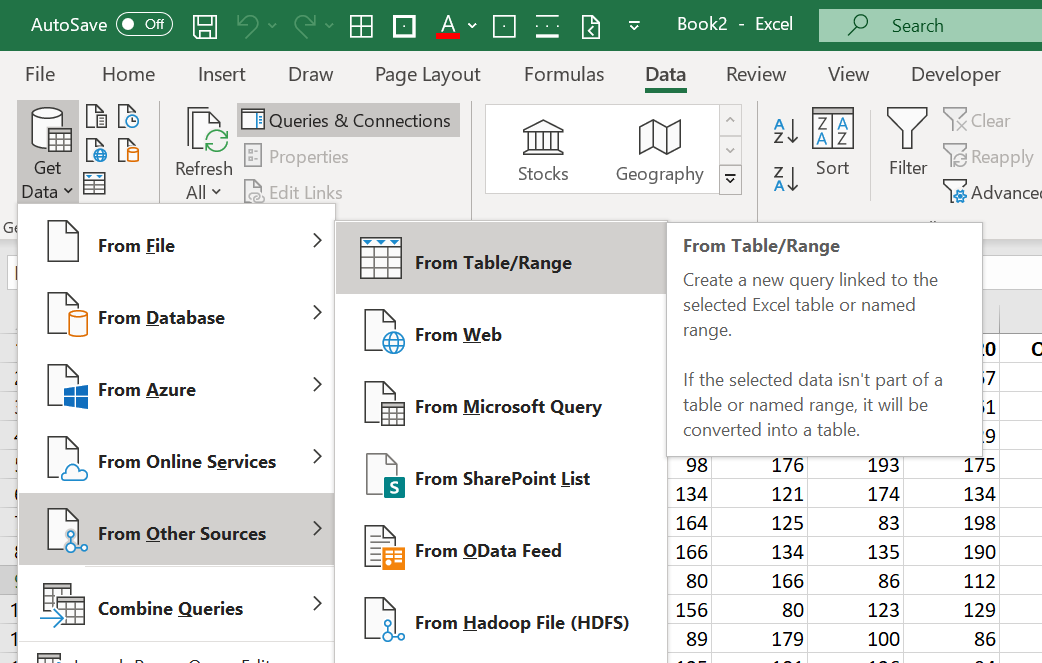Screen dimensions: 1042x663
Task: Click in the Search box
Action: [930, 26]
